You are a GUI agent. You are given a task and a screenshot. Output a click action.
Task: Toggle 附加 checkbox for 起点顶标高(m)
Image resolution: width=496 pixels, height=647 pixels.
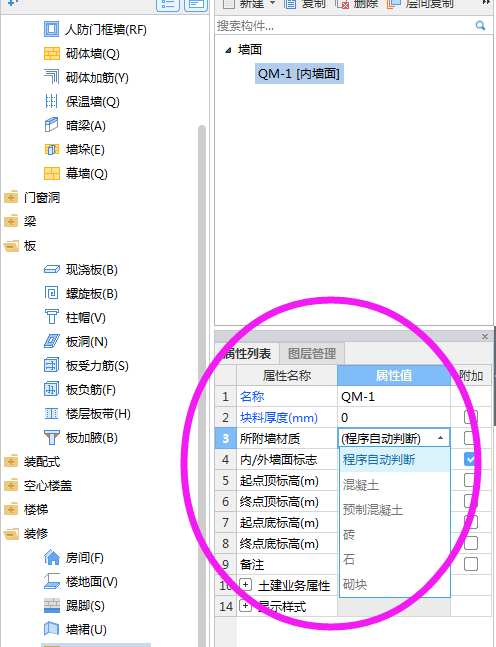click(471, 480)
